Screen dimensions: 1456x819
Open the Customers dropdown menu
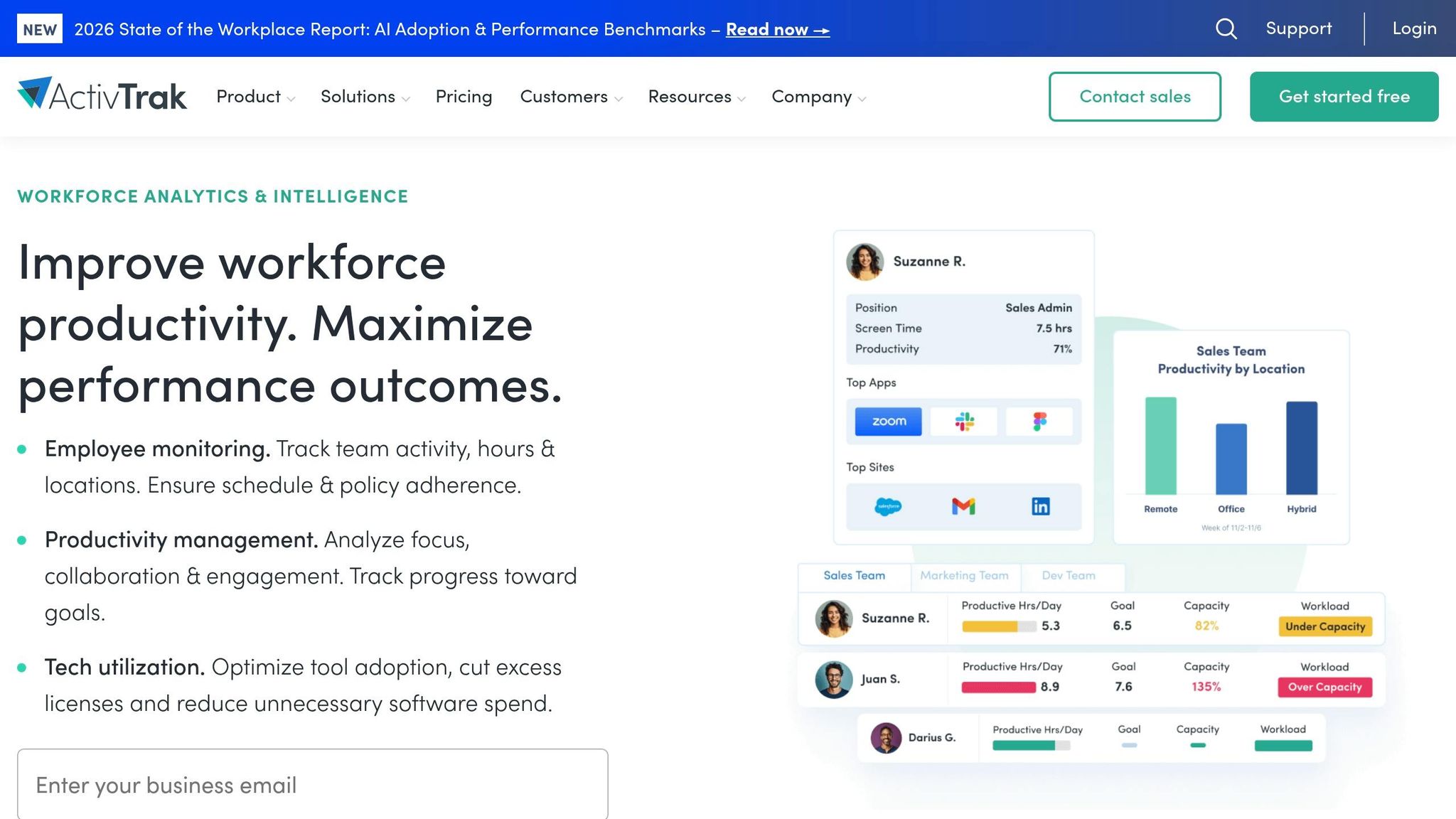571,97
